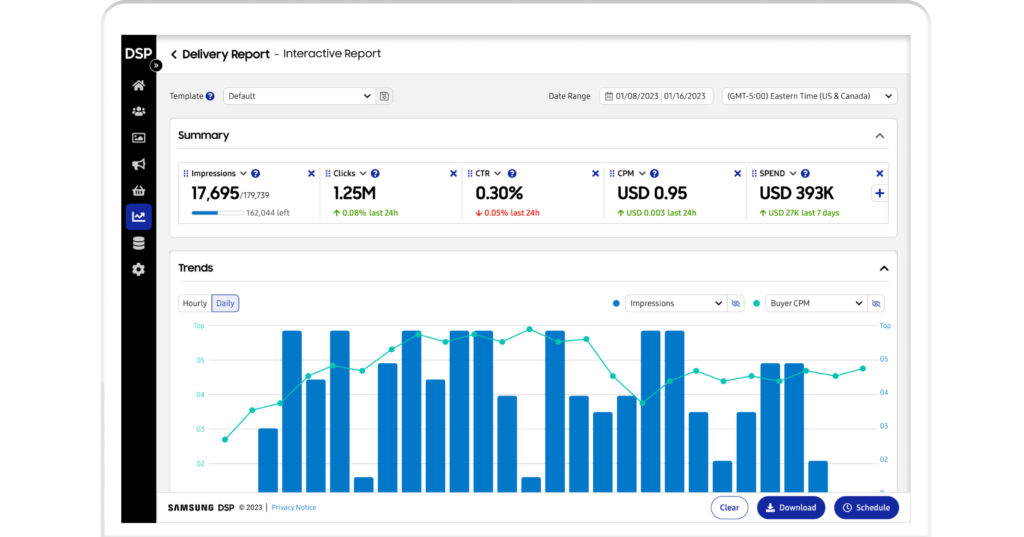Switch the trend view to Hourly
This screenshot has width=1024, height=537.
pyautogui.click(x=195, y=303)
